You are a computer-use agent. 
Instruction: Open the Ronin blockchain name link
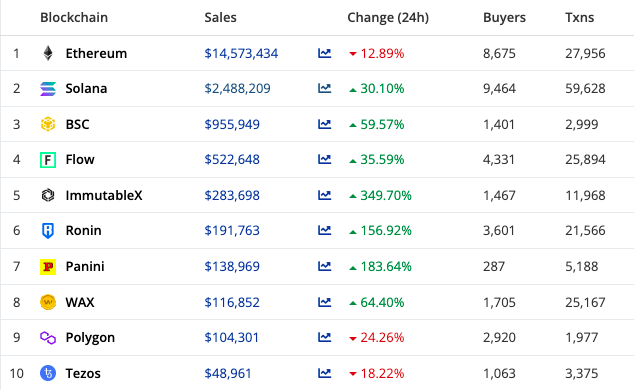click(84, 230)
